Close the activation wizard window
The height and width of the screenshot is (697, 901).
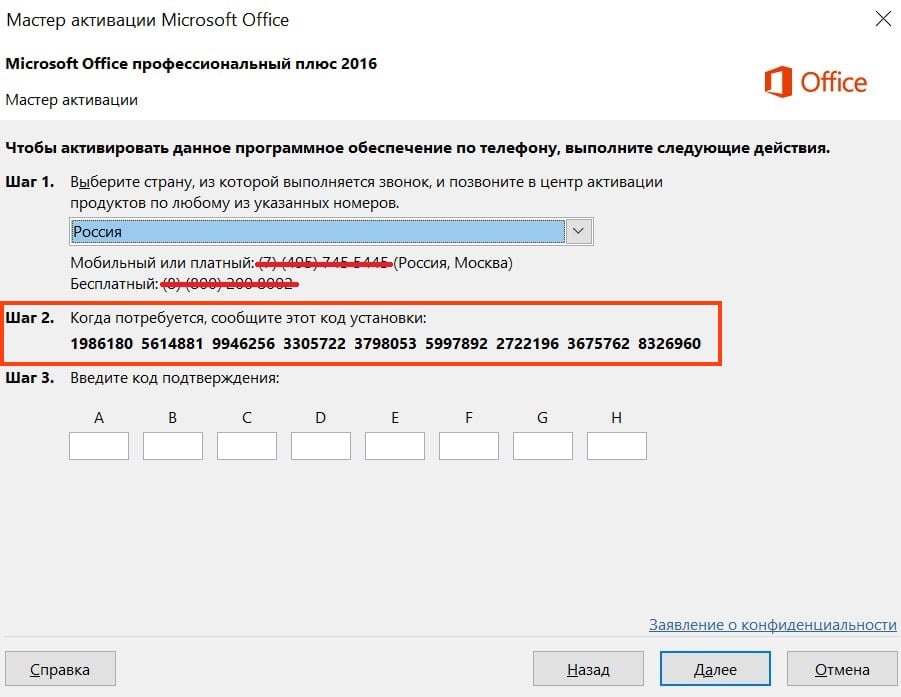click(883, 19)
